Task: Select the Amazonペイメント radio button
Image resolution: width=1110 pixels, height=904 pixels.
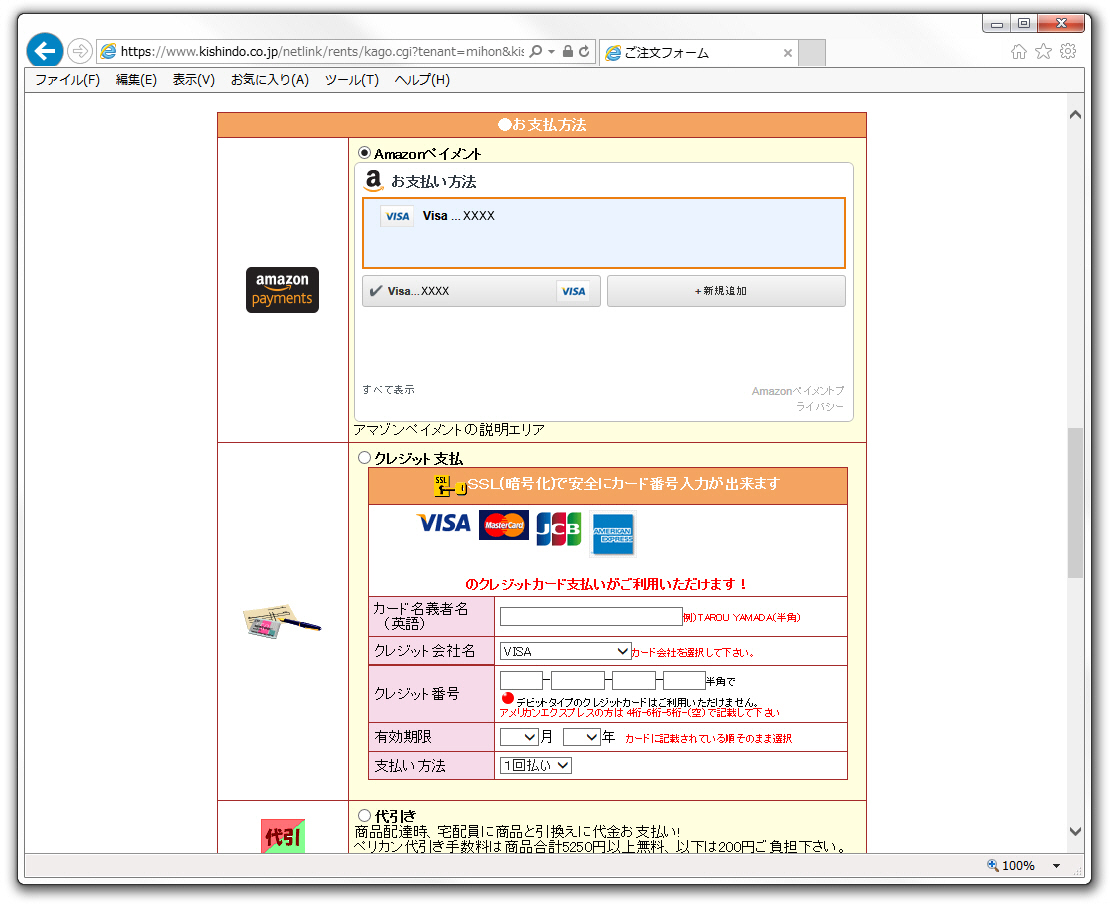Action: (x=365, y=153)
